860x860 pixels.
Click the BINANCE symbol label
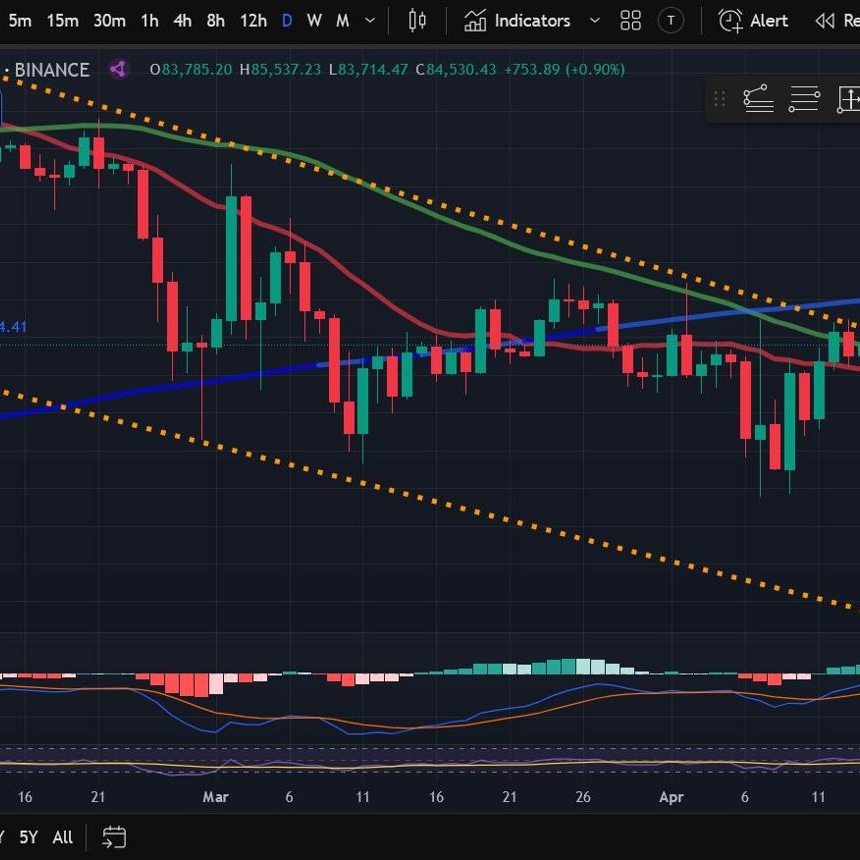click(x=52, y=70)
